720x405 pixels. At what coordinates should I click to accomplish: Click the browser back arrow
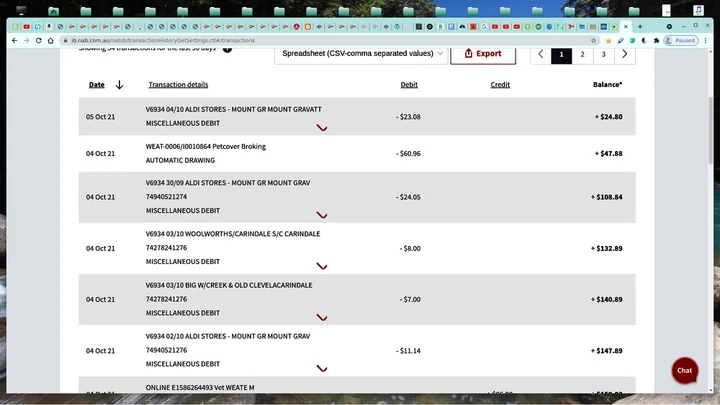[14, 41]
